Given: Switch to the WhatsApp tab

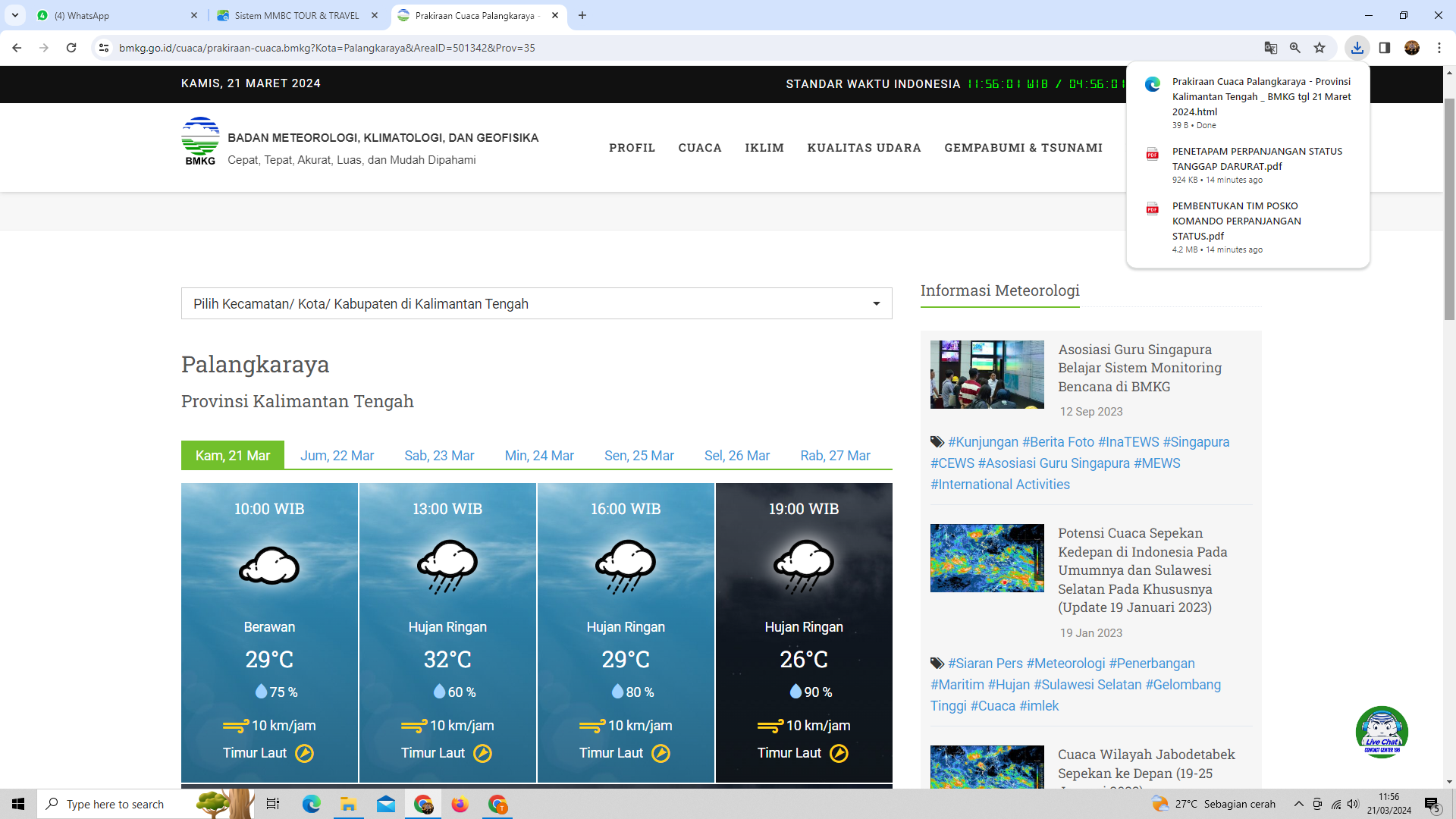Looking at the screenshot, I should tap(115, 15).
